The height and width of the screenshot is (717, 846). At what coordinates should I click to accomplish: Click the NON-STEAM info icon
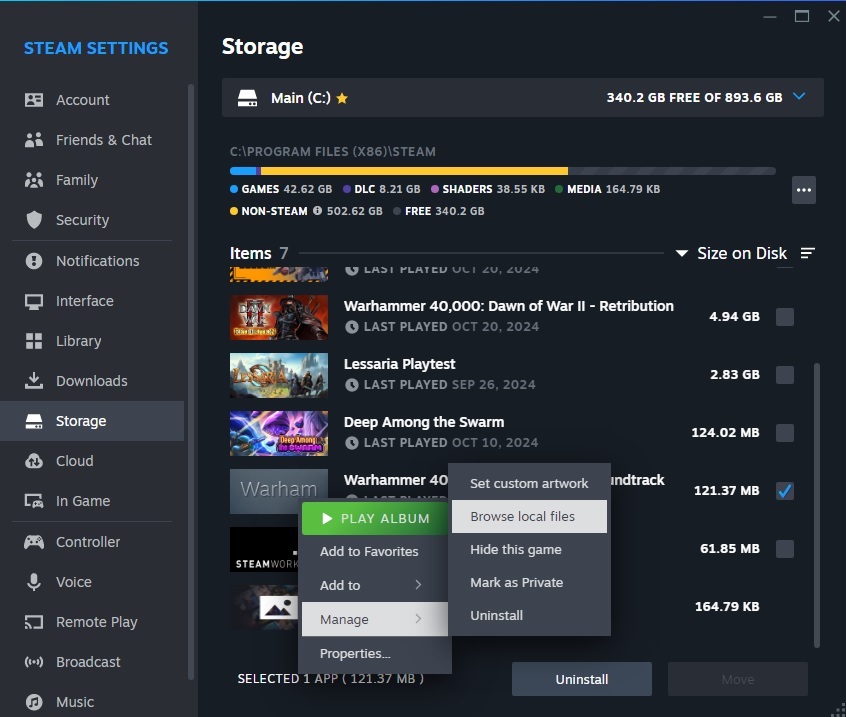(318, 210)
